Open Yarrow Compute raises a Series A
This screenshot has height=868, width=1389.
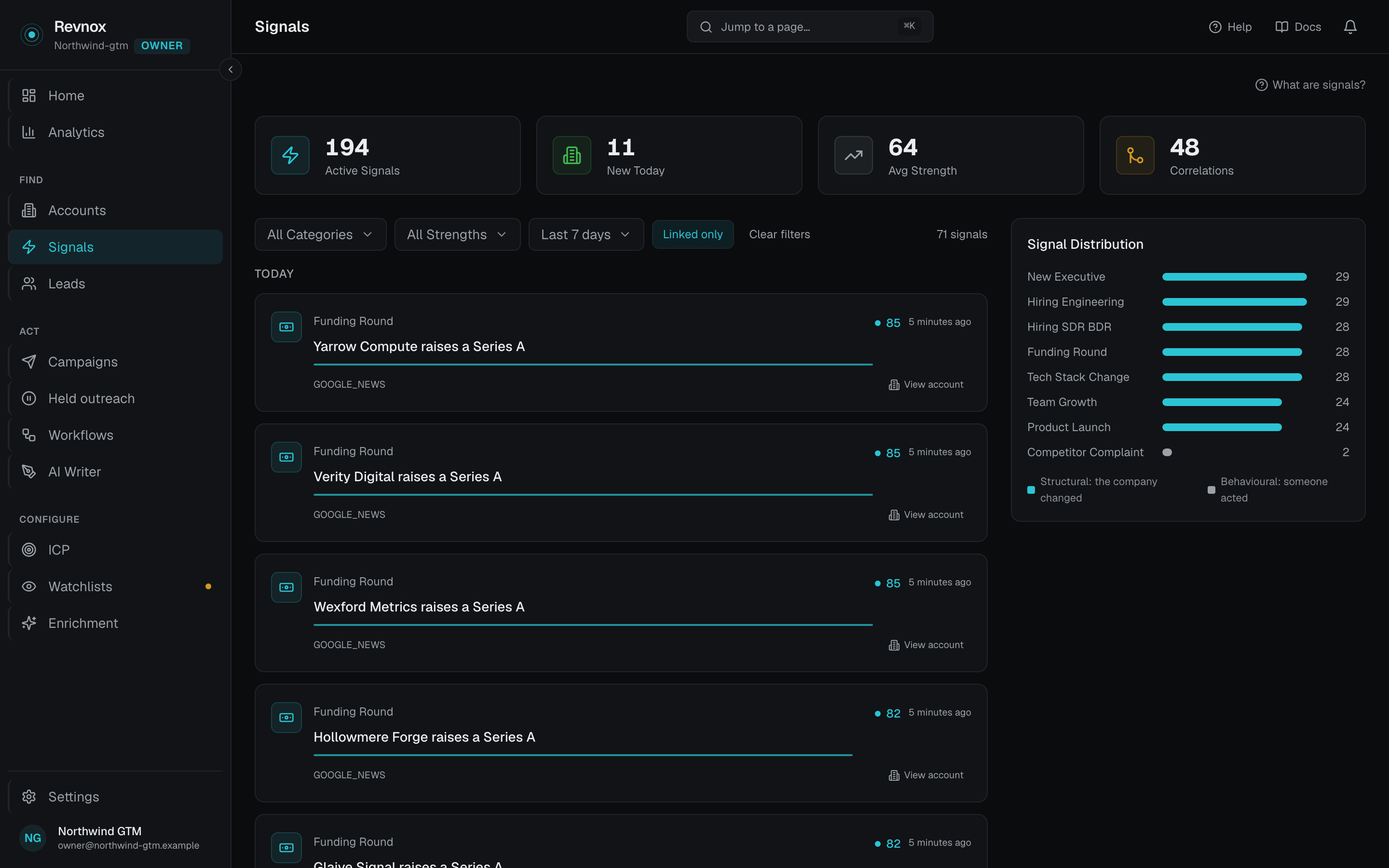[419, 347]
